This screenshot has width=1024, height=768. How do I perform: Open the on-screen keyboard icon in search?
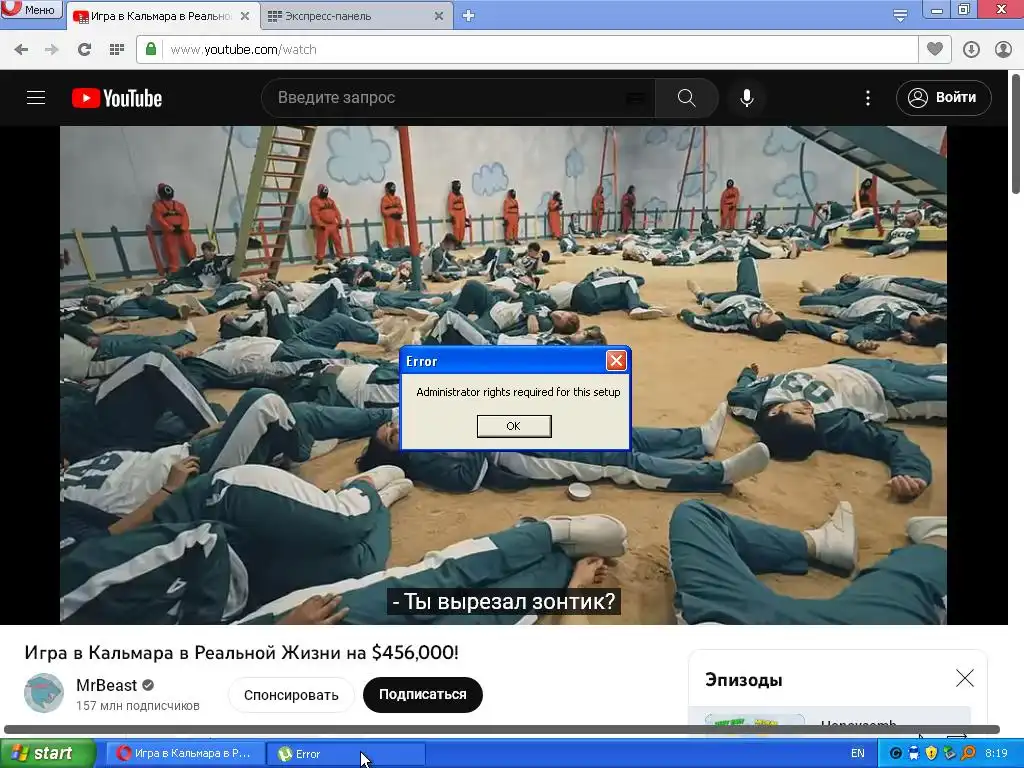pos(635,98)
